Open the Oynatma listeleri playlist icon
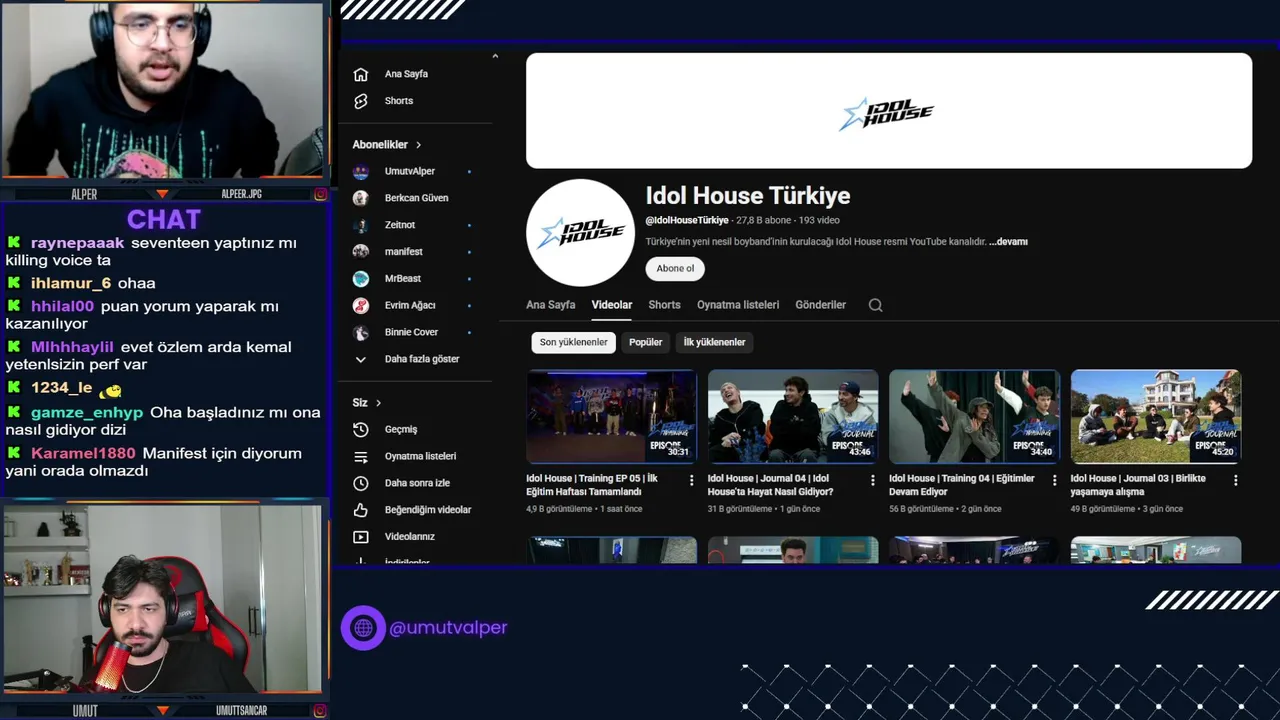 [361, 456]
